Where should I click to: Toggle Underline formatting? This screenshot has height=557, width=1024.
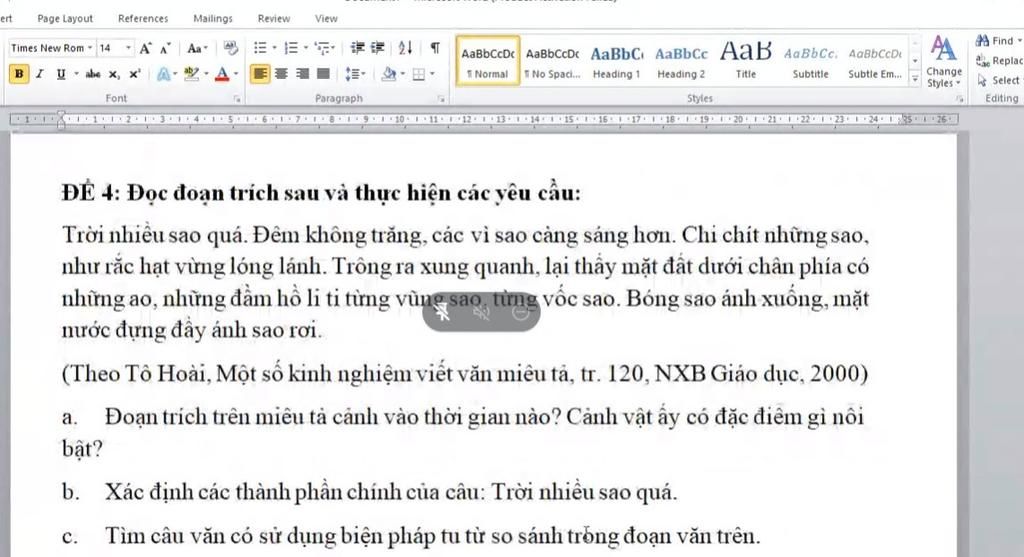[61, 74]
